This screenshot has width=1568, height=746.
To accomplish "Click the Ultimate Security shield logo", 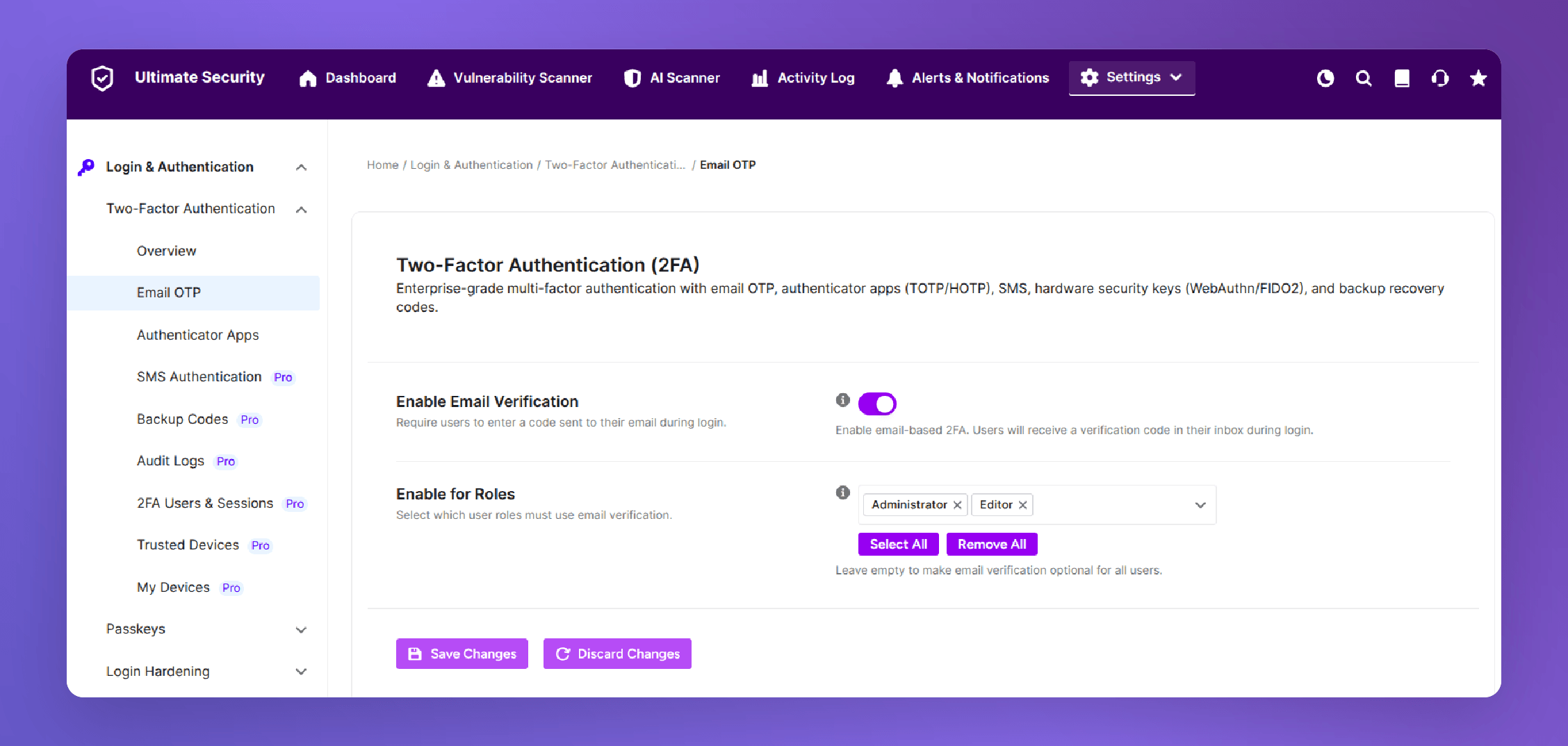I will pyautogui.click(x=102, y=78).
